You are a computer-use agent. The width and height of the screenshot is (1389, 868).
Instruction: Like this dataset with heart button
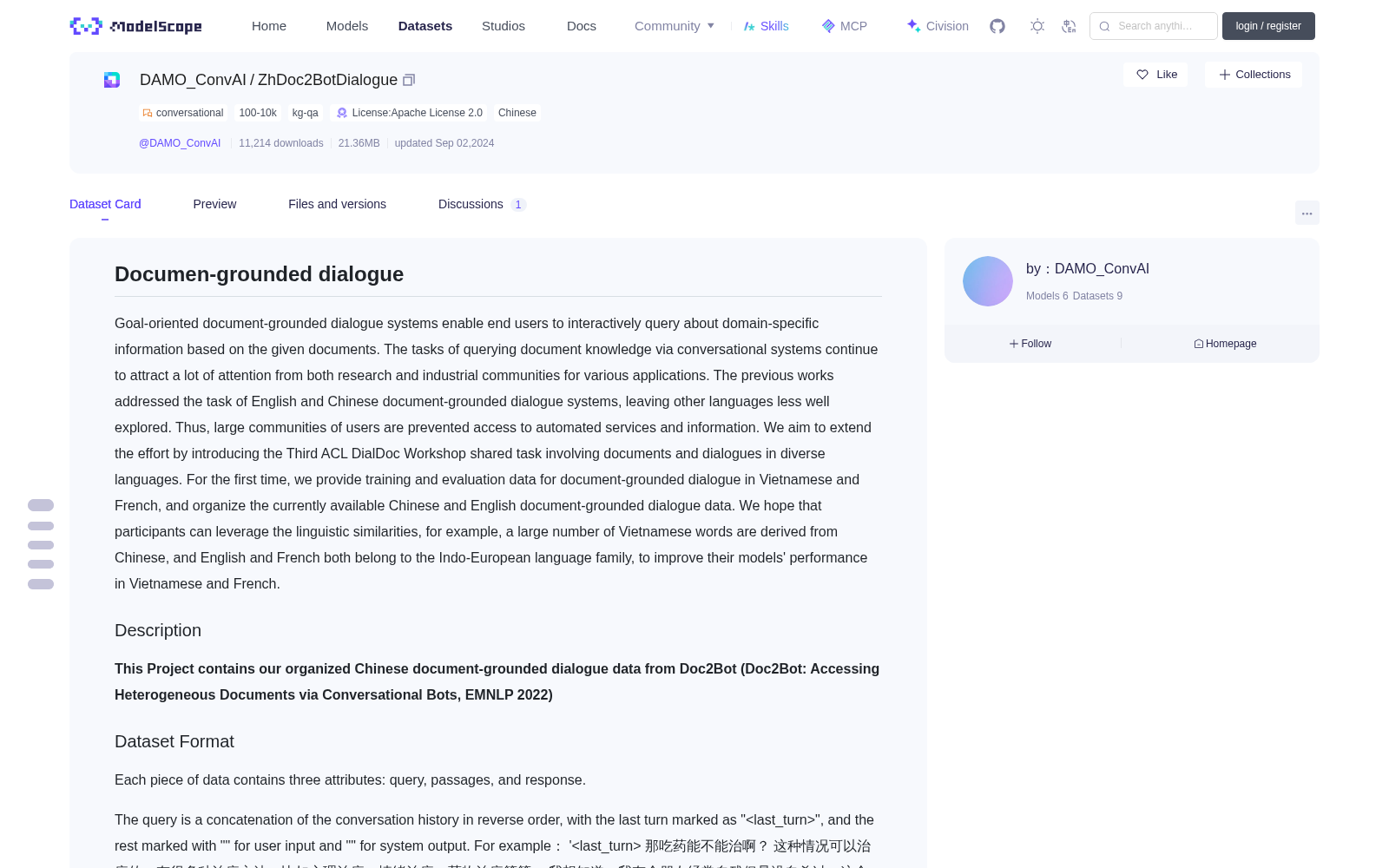tap(1155, 75)
